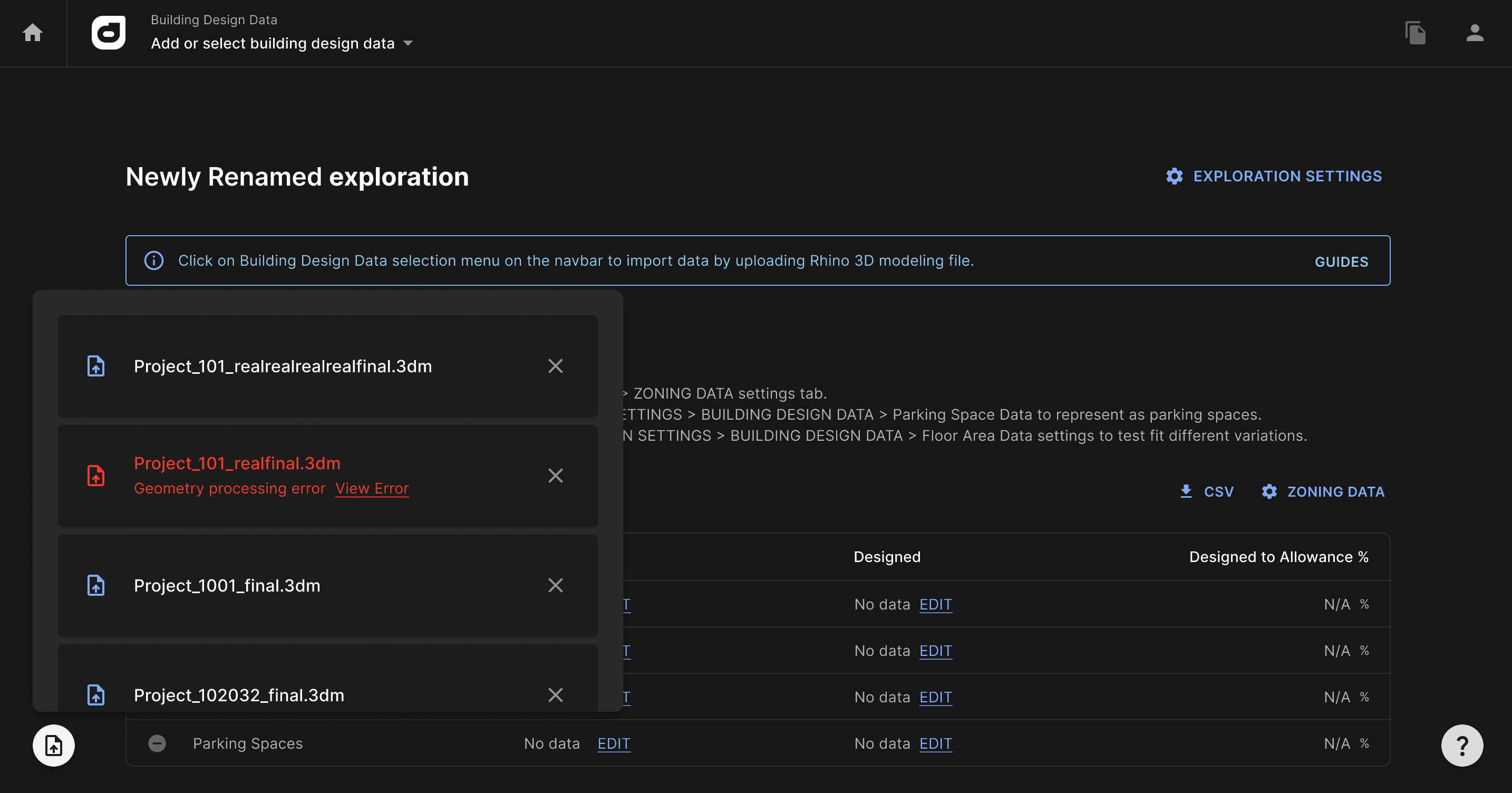Click the home icon in navbar
The height and width of the screenshot is (793, 1512).
pos(33,33)
